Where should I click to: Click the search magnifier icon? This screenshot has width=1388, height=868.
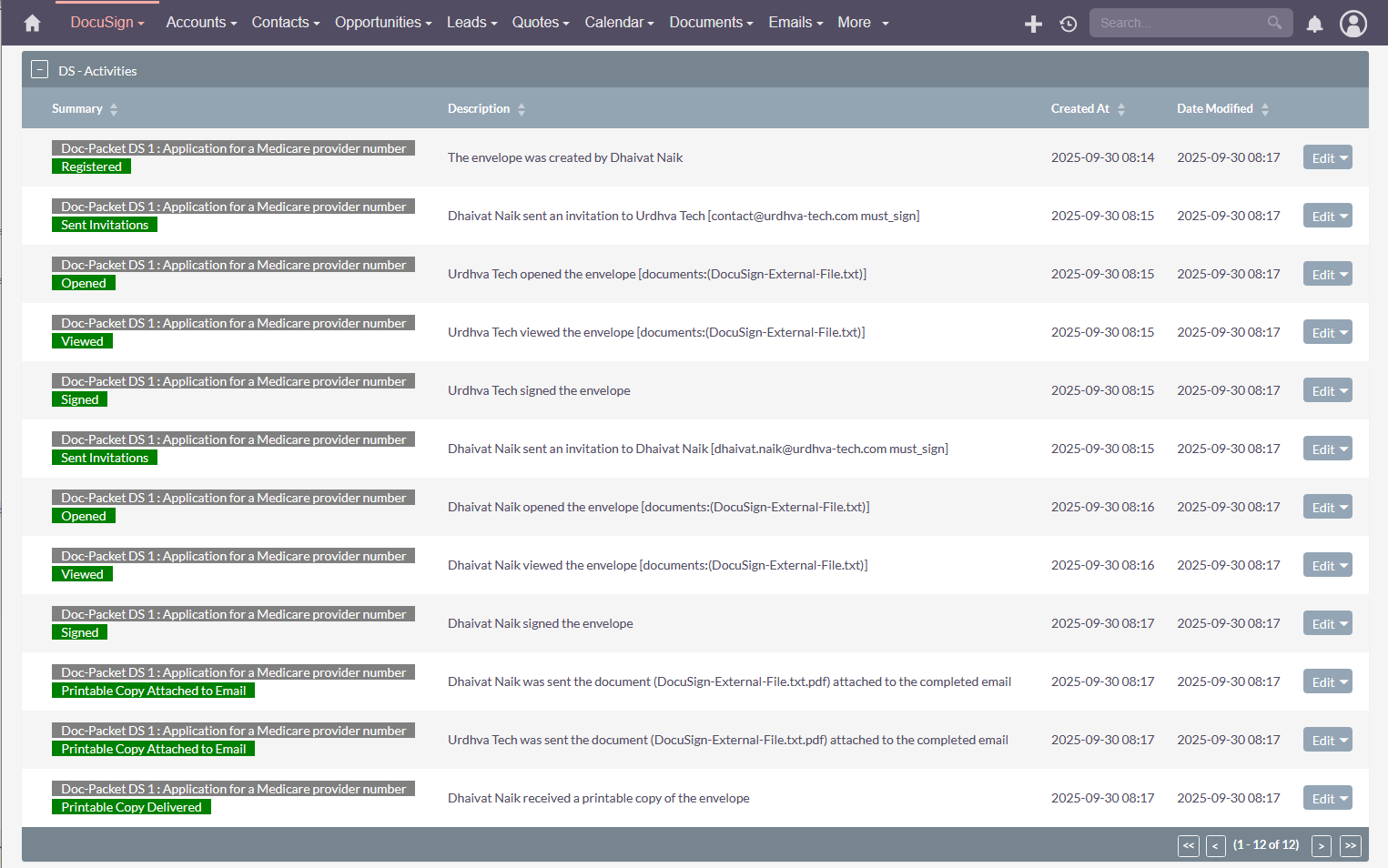click(1273, 22)
